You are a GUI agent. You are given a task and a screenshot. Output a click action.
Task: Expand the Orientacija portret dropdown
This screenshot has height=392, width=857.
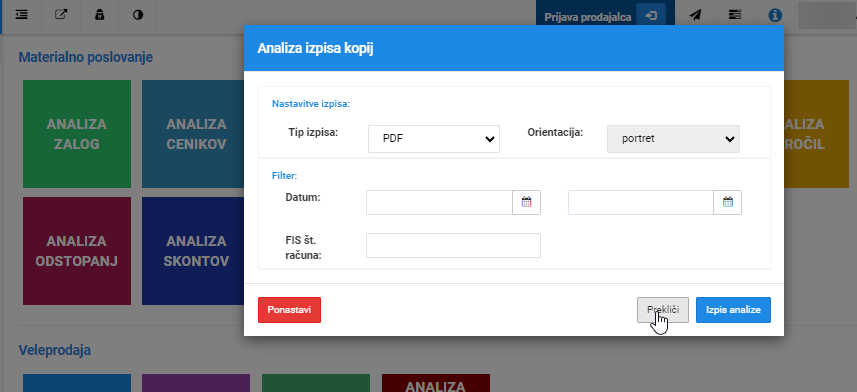coord(673,139)
